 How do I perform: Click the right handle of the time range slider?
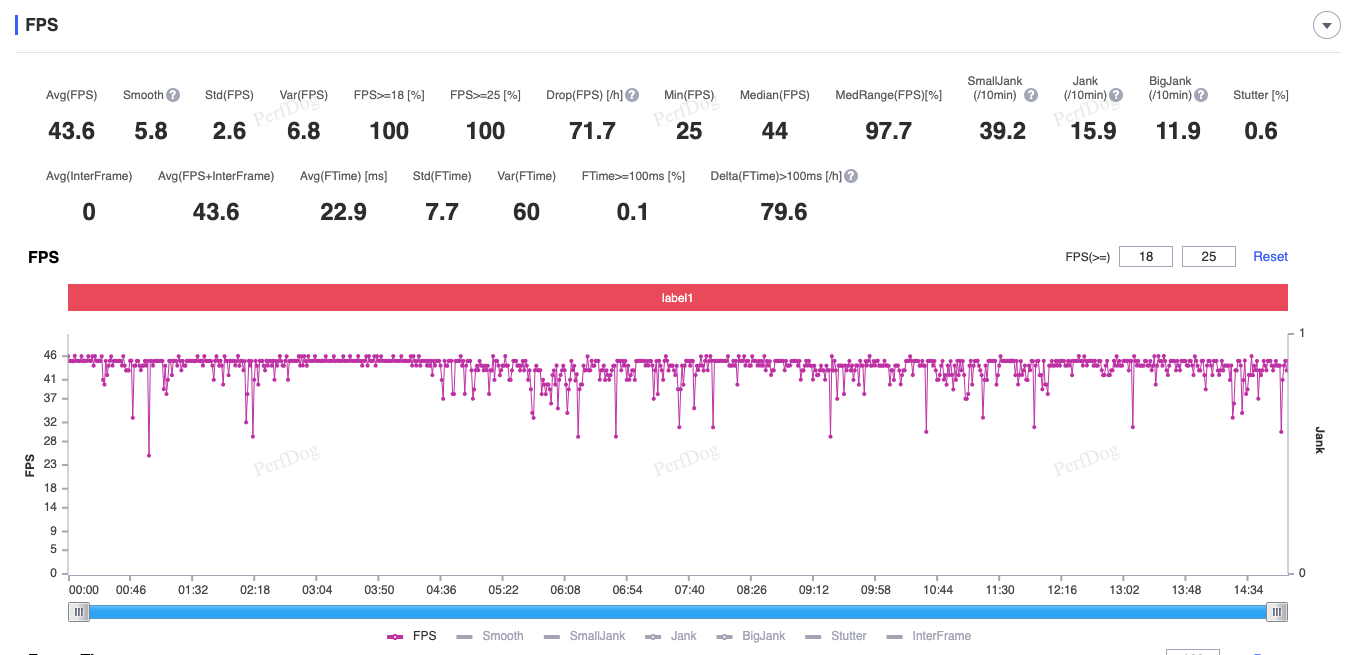tap(1277, 612)
